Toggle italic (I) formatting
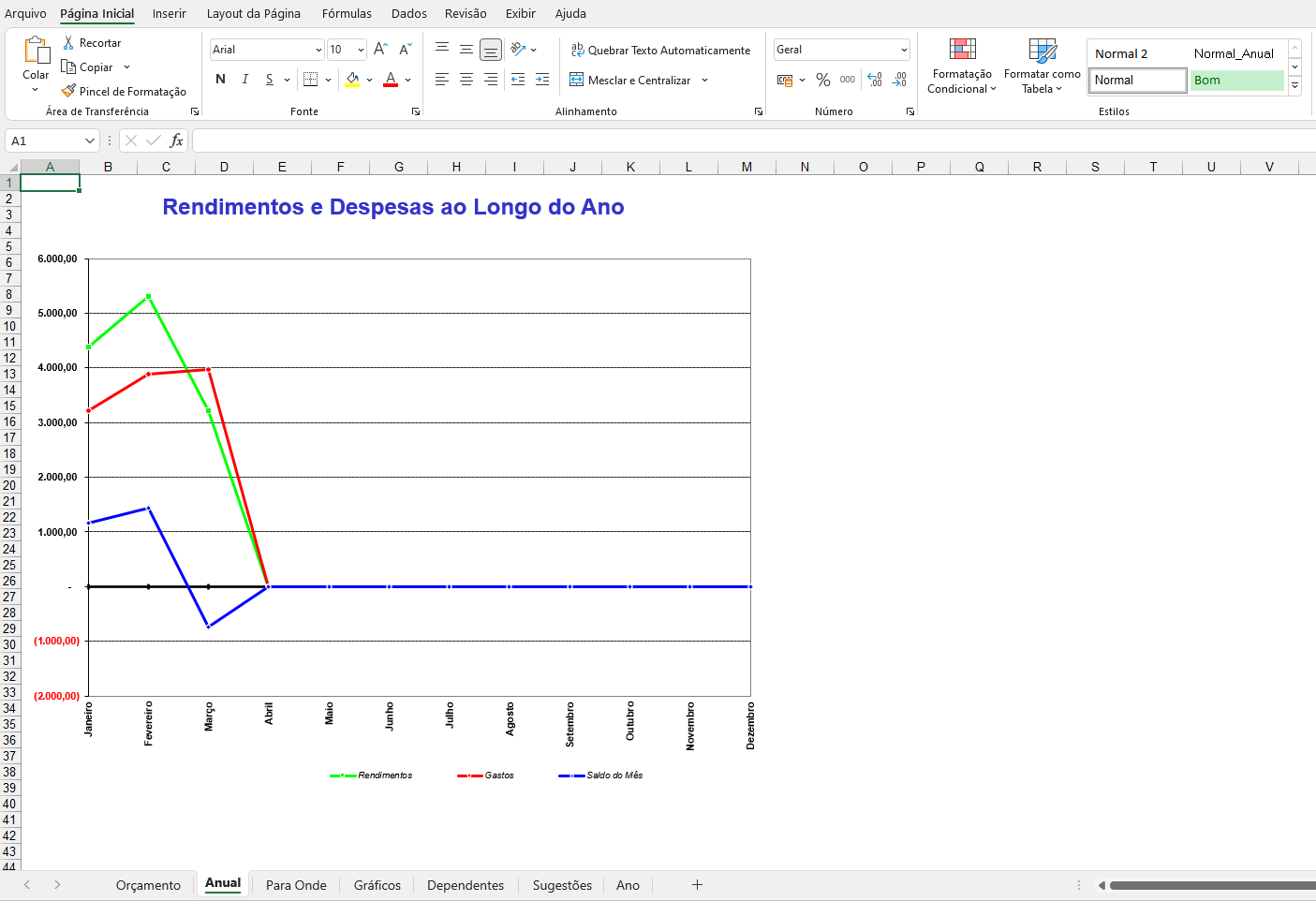 click(x=245, y=80)
